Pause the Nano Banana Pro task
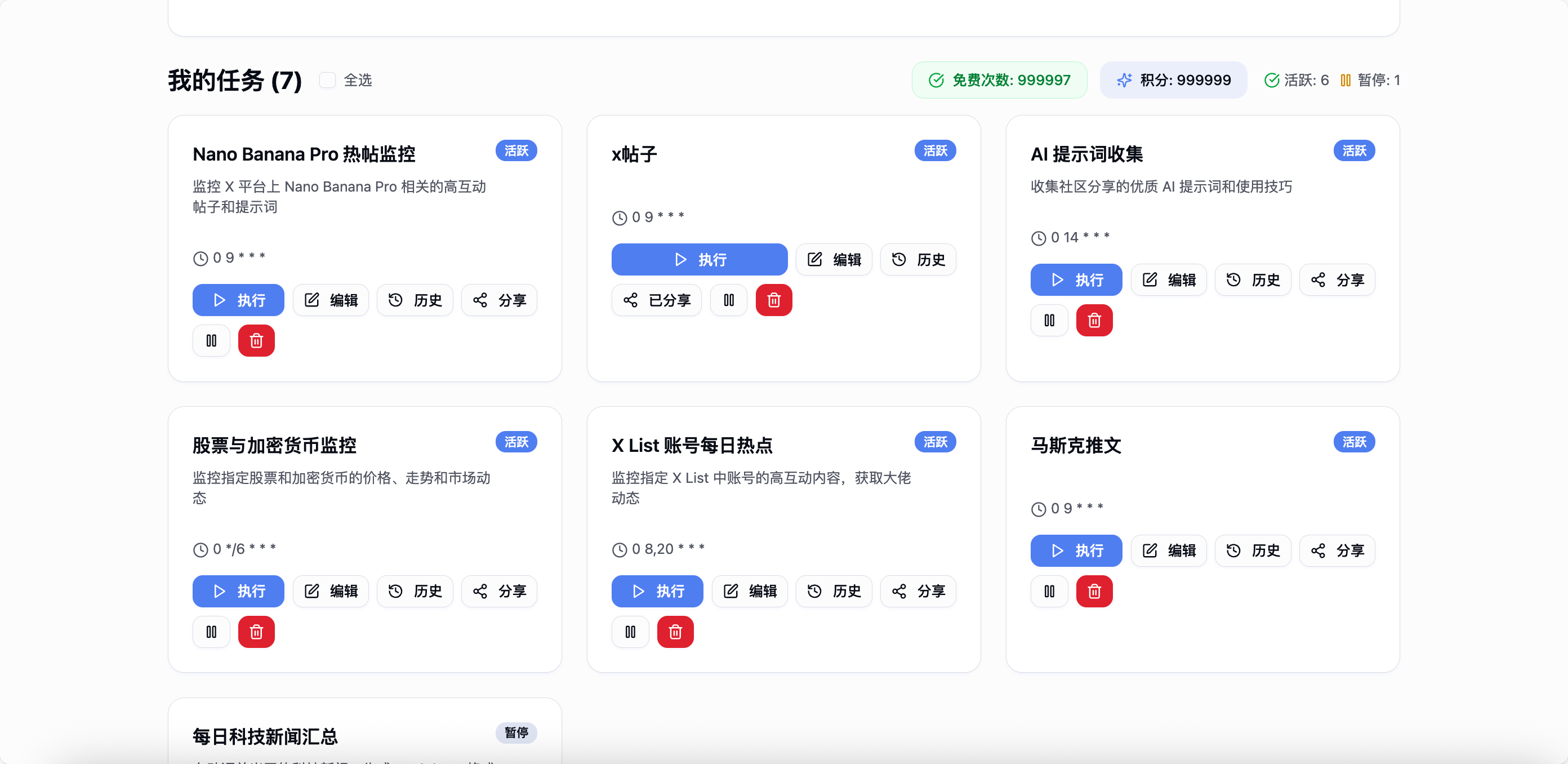This screenshot has width=1568, height=764. [211, 340]
